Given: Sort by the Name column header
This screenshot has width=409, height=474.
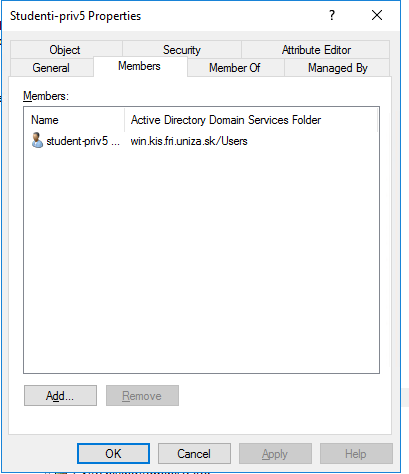Looking at the screenshot, I should click(74, 120).
